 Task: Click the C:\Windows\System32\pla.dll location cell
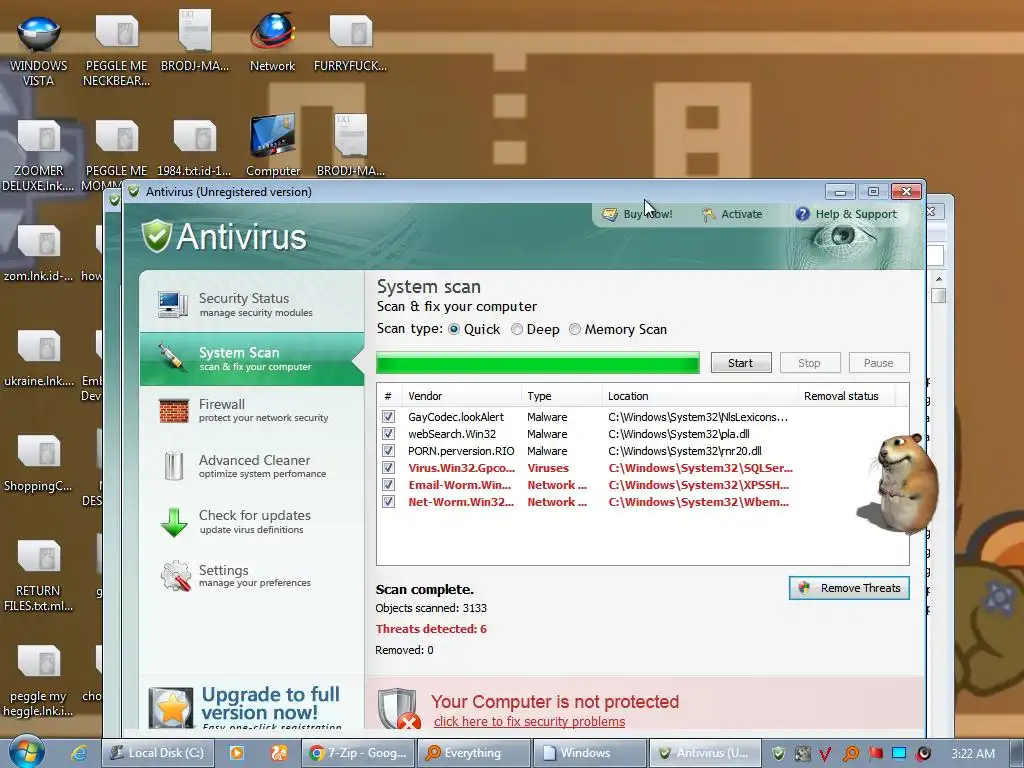[x=679, y=434]
